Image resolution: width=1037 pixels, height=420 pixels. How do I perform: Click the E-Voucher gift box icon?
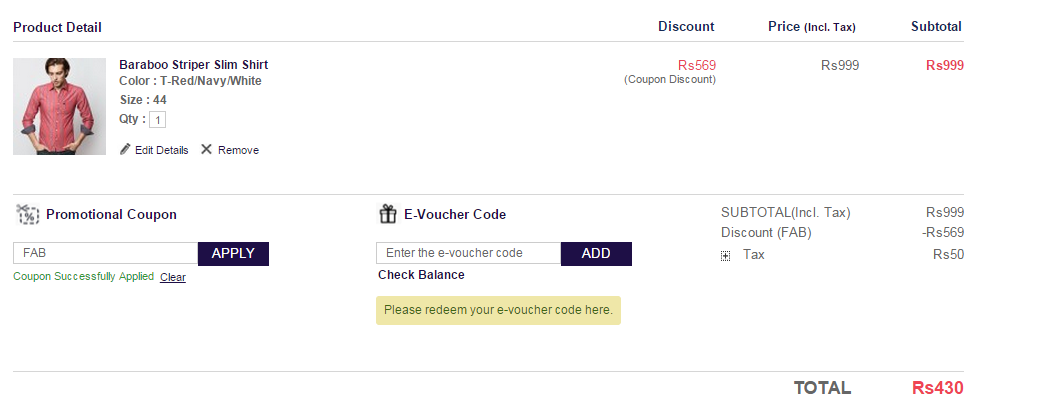click(x=388, y=214)
